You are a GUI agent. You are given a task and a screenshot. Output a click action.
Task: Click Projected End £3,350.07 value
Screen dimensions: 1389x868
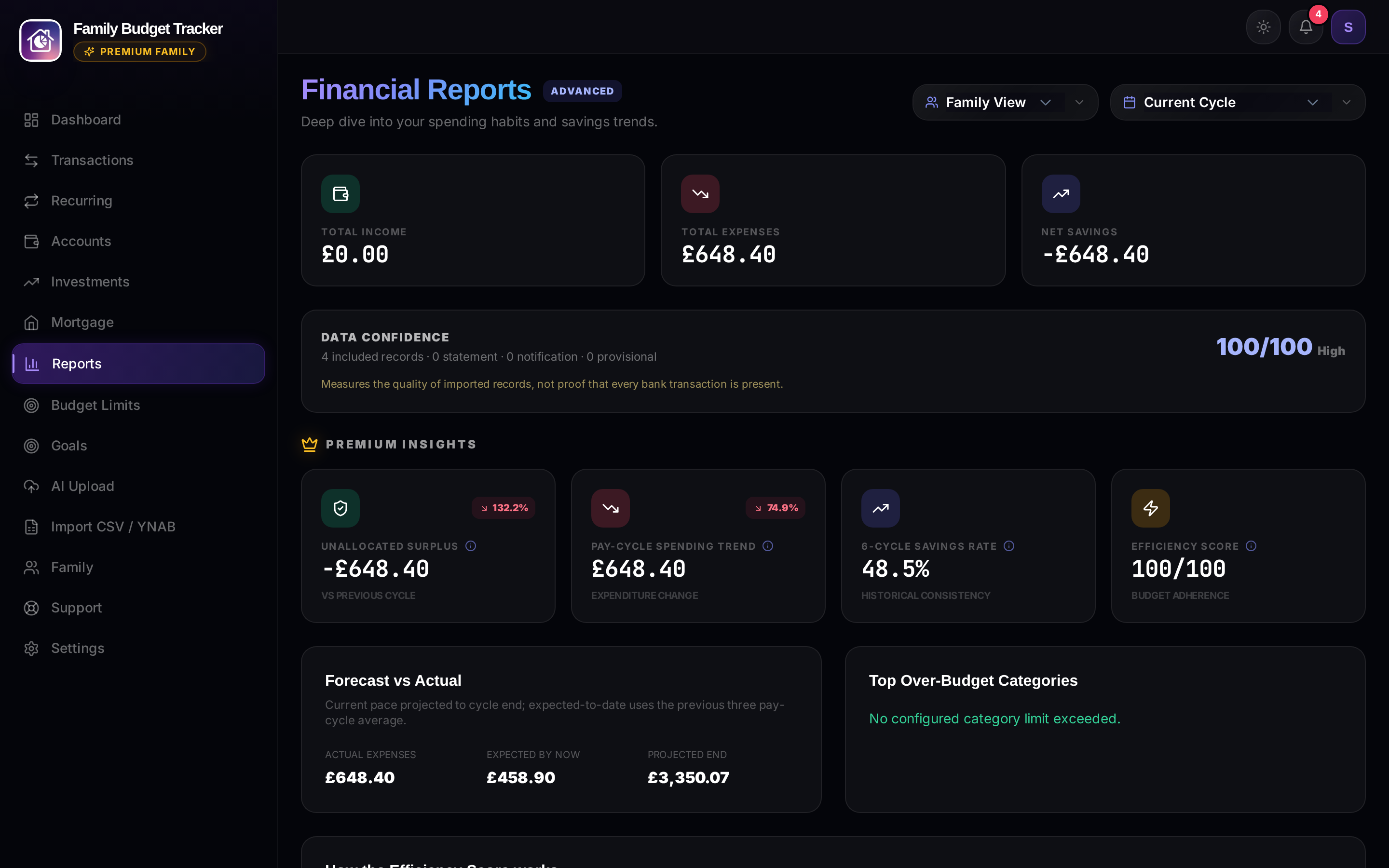pyautogui.click(x=688, y=778)
